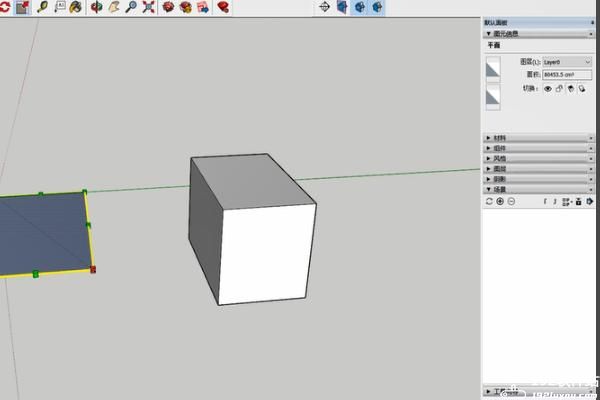The height and width of the screenshot is (400, 600).
Task: Select the Text label tool
Action: point(60,7)
